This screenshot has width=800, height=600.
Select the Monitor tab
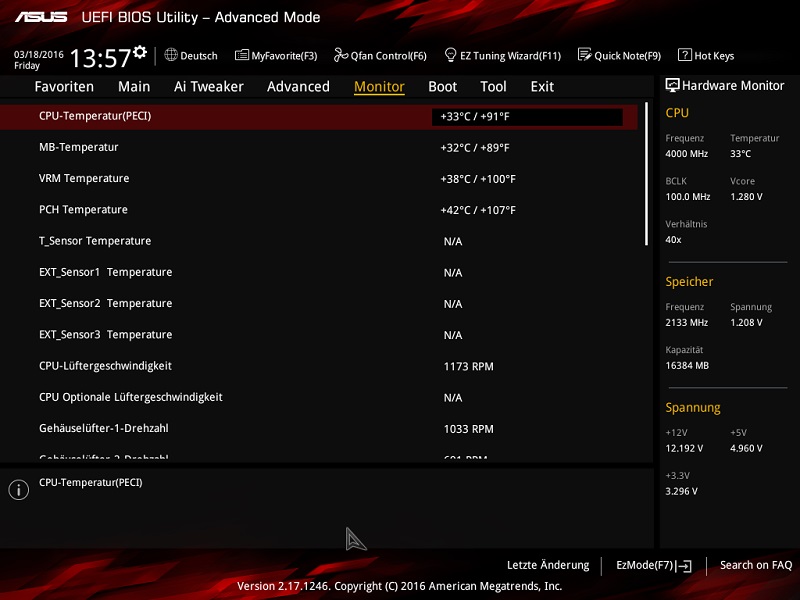pos(380,87)
